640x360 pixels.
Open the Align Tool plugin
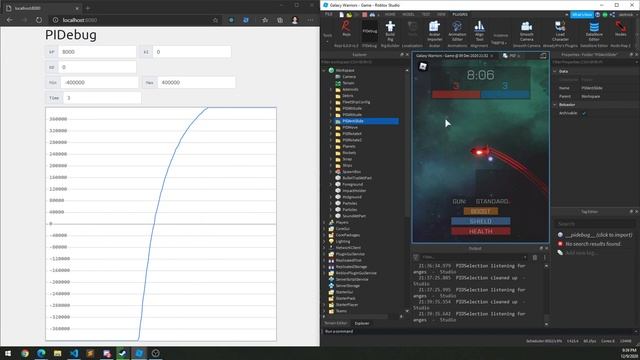pyautogui.click(x=480, y=31)
